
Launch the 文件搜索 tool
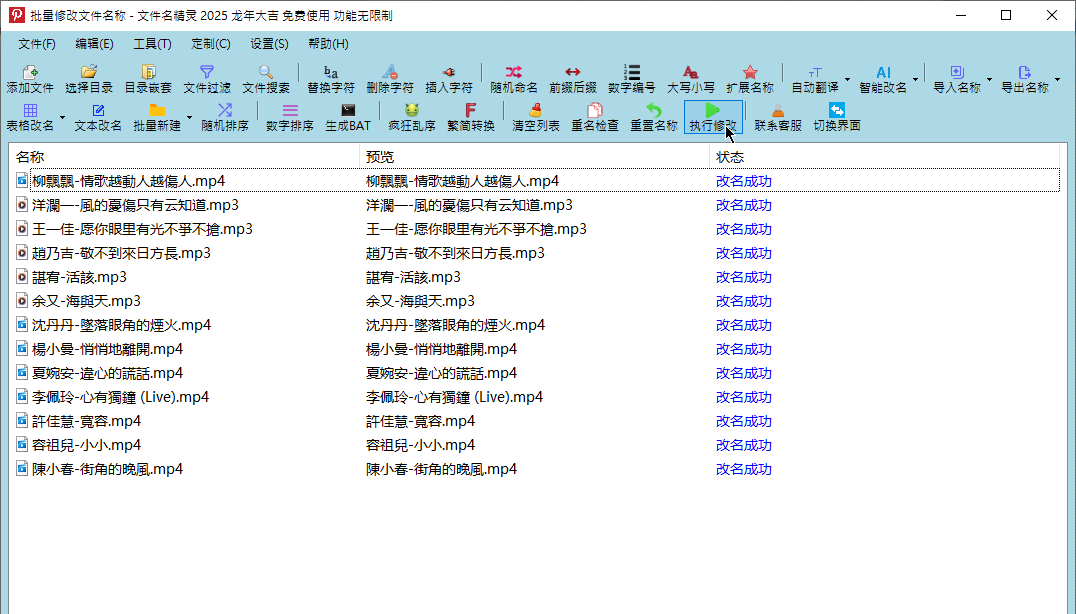click(266, 80)
